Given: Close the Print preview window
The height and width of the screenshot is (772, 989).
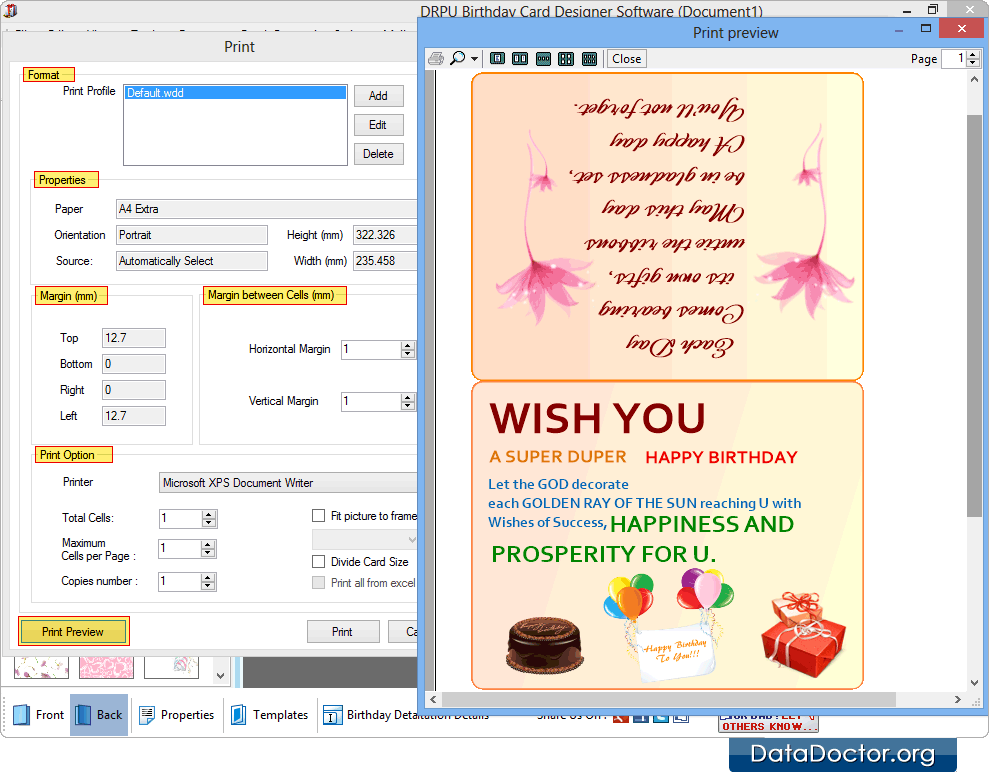Looking at the screenshot, I should (961, 28).
